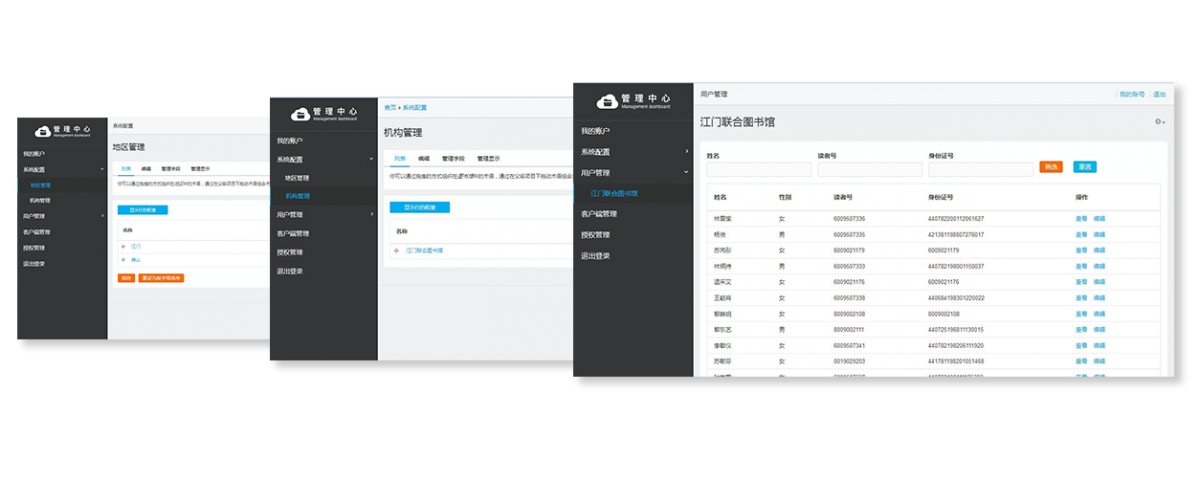This screenshot has height=479, width=1200.
Task: Focus the 身份证号 search input field
Action: [x=981, y=170]
